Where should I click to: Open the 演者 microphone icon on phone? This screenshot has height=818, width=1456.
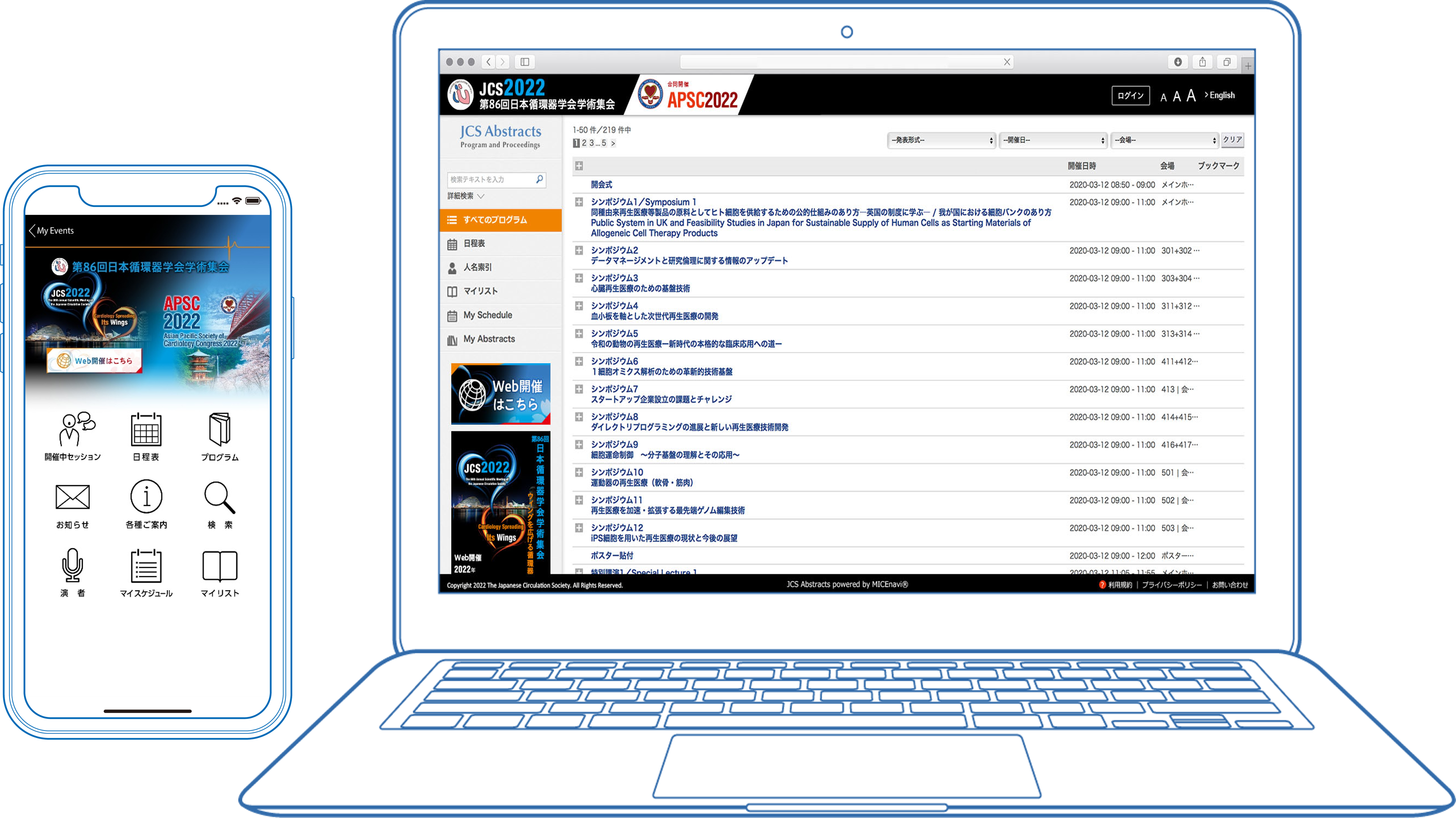click(72, 572)
